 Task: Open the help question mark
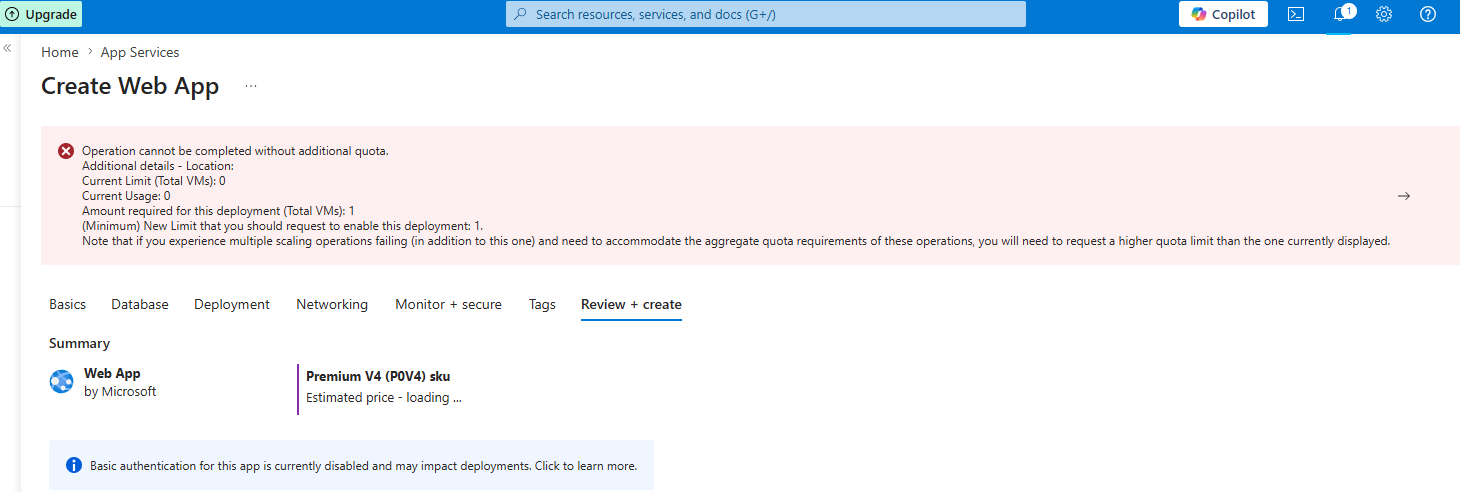[x=1428, y=14]
